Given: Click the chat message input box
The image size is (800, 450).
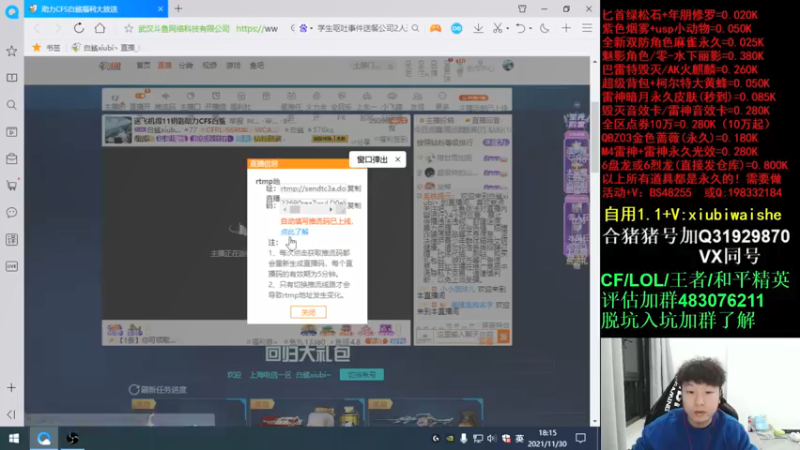Looking at the screenshot, I should pyautogui.click(x=465, y=335).
